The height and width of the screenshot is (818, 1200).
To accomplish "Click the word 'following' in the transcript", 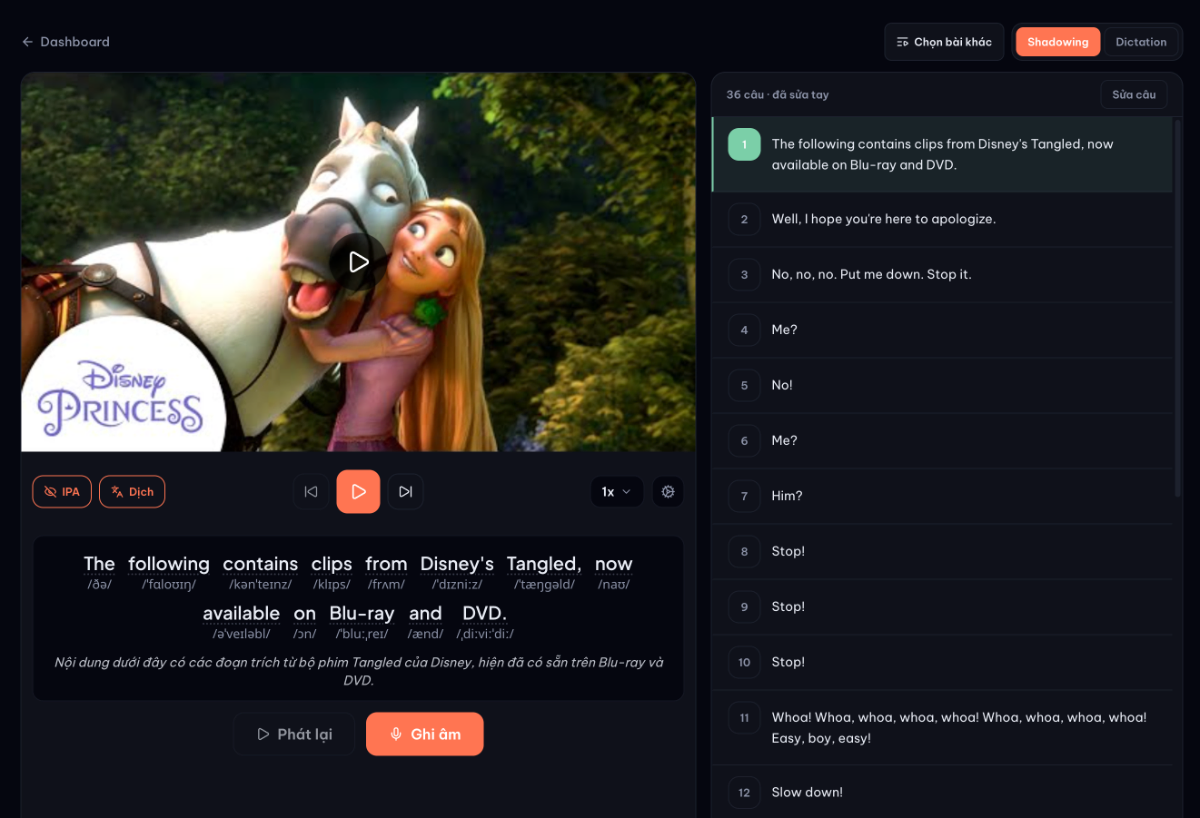I will [169, 564].
